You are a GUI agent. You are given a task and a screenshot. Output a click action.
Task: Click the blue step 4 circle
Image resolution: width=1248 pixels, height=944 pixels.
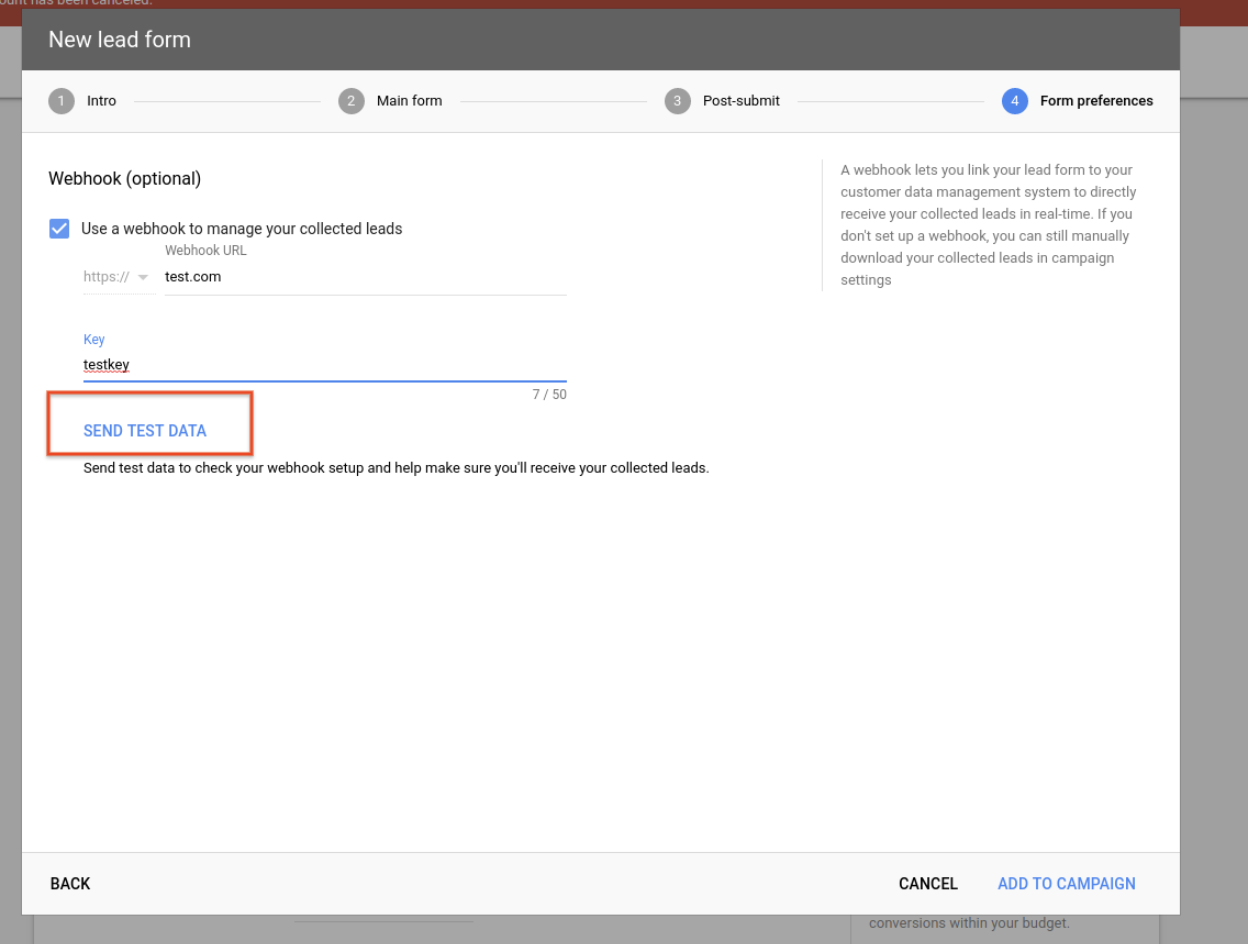click(1014, 101)
